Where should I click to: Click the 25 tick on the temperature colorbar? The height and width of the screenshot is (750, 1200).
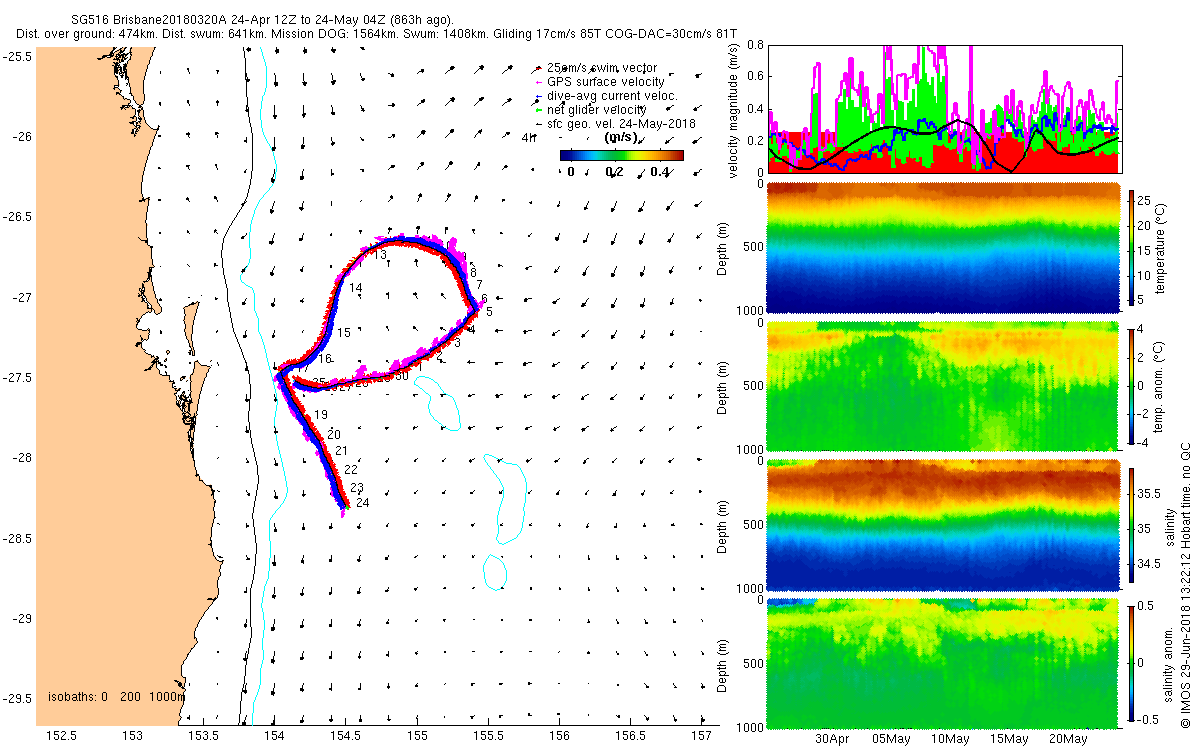tap(1146, 199)
